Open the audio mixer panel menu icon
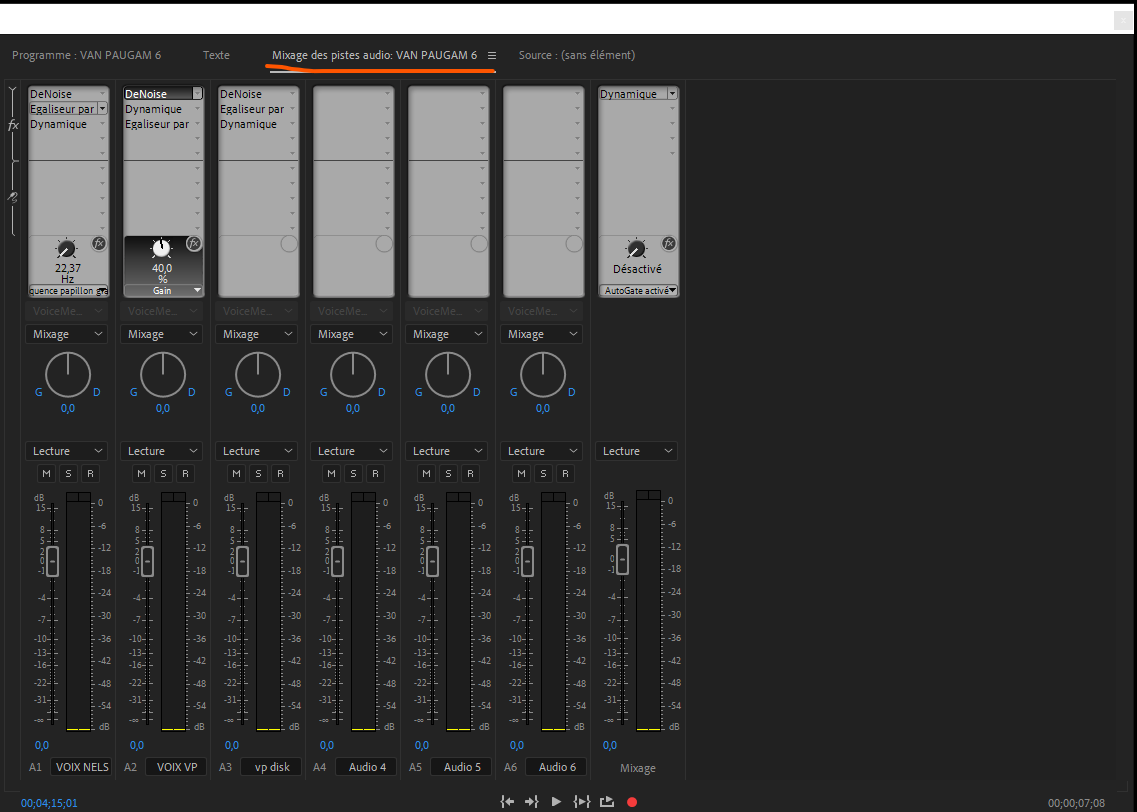1137x812 pixels. 492,56
